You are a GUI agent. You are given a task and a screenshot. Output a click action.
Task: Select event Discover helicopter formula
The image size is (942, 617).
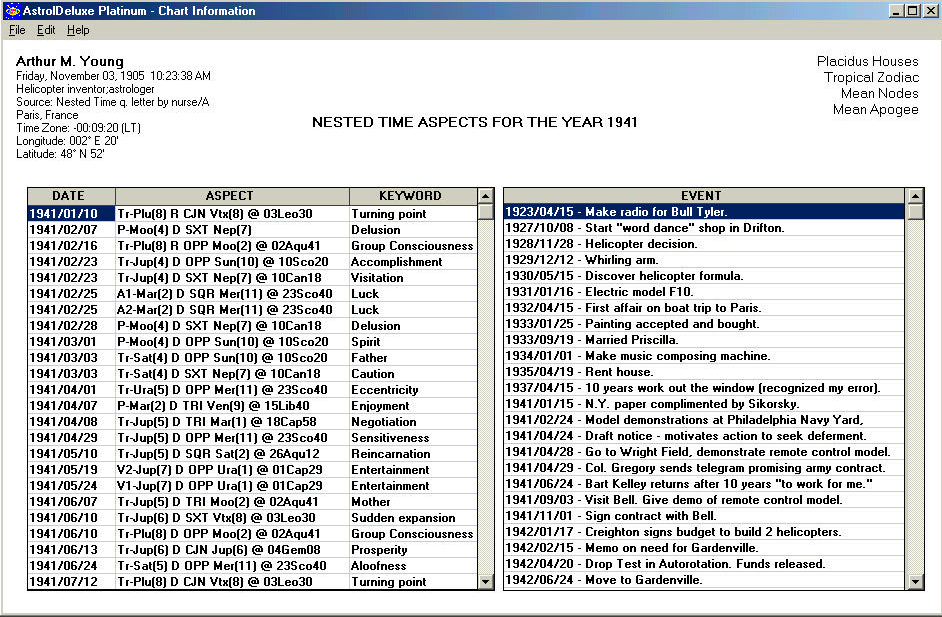point(703,276)
